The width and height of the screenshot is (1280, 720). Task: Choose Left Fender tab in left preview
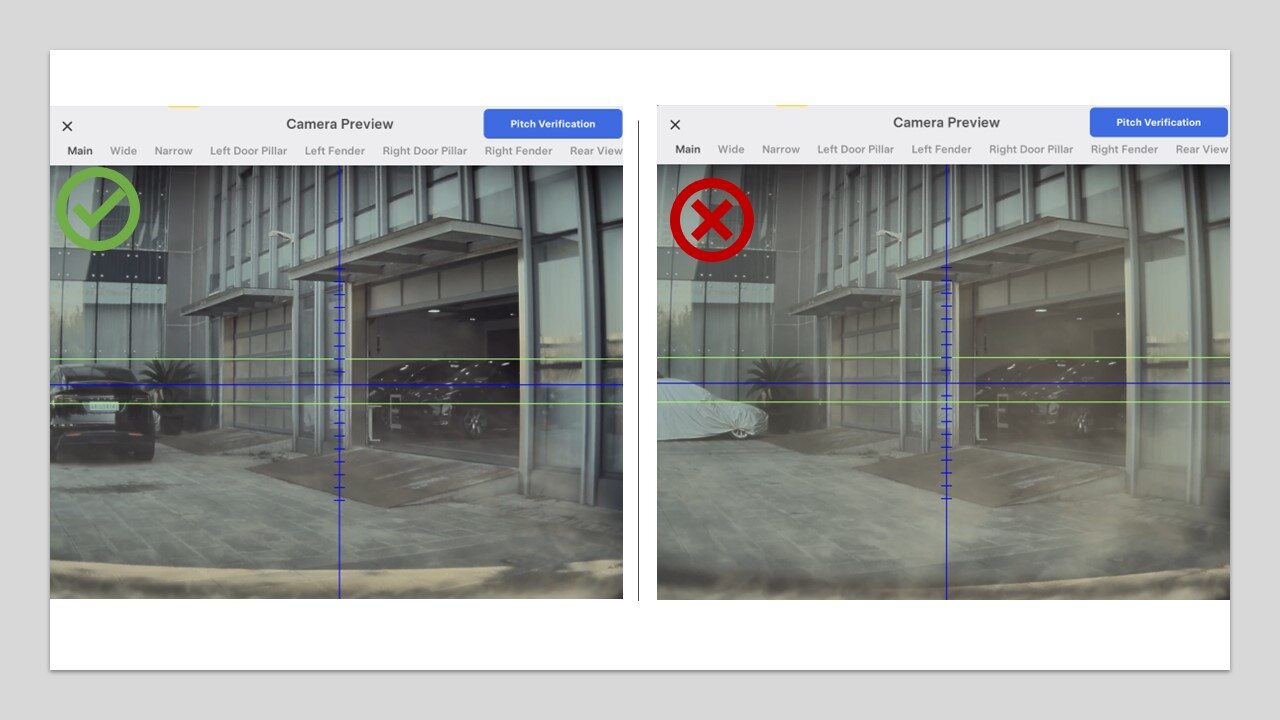[335, 151]
